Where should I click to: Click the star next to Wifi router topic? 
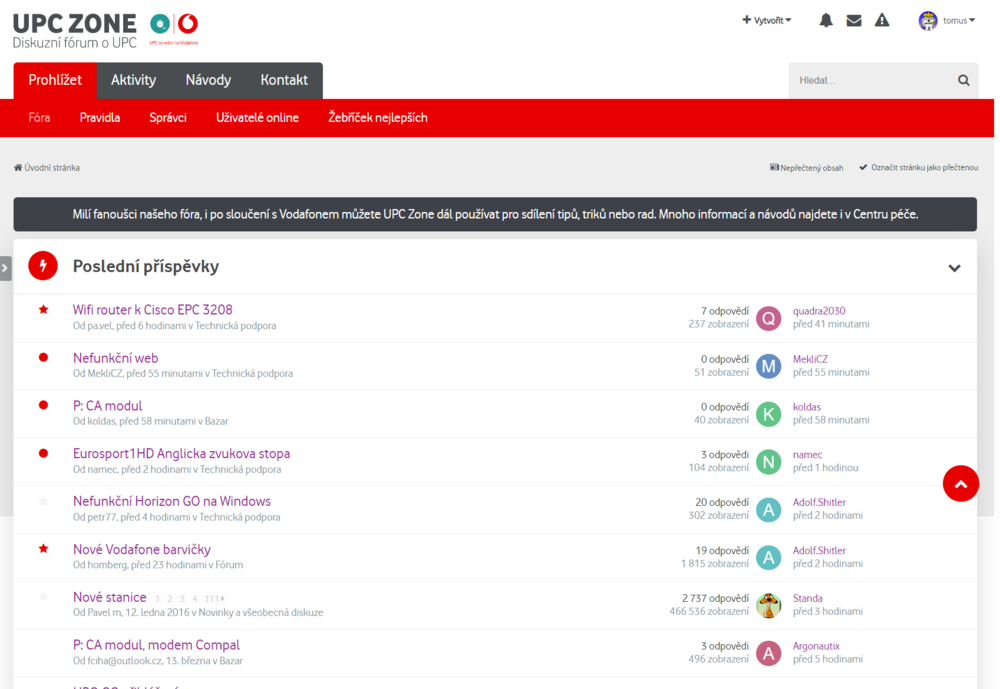43,309
